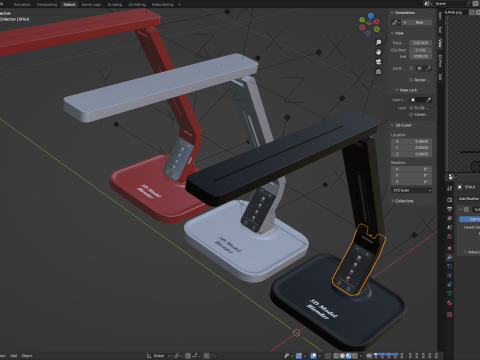The width and height of the screenshot is (480, 360).
Task: Collapse the View Lock subpanel
Action: pyautogui.click(x=397, y=90)
